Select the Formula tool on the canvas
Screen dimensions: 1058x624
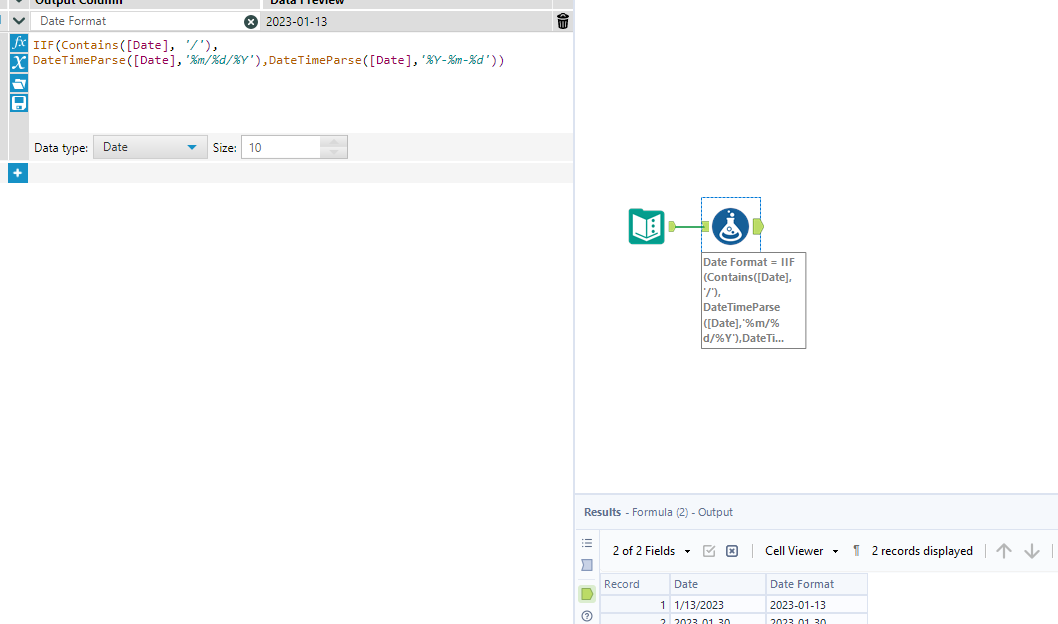coord(730,226)
